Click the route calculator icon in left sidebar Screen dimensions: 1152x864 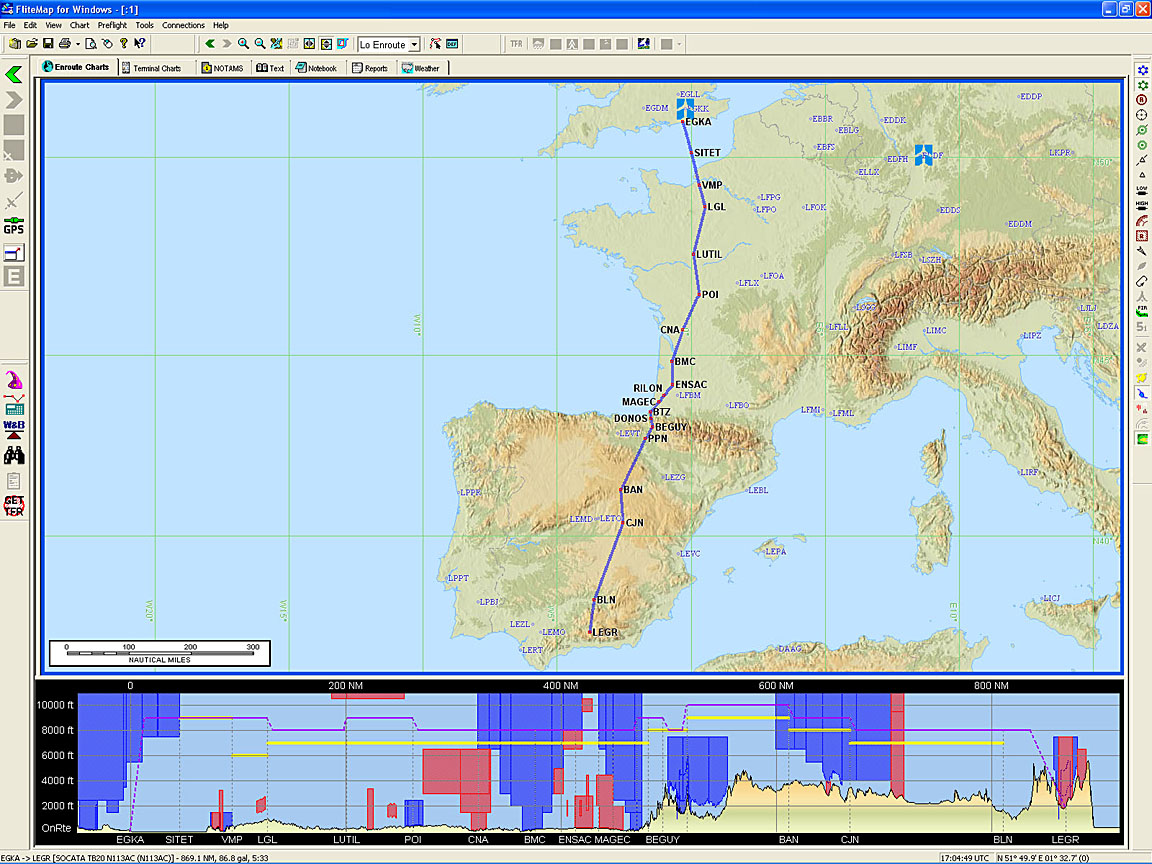[x=14, y=404]
